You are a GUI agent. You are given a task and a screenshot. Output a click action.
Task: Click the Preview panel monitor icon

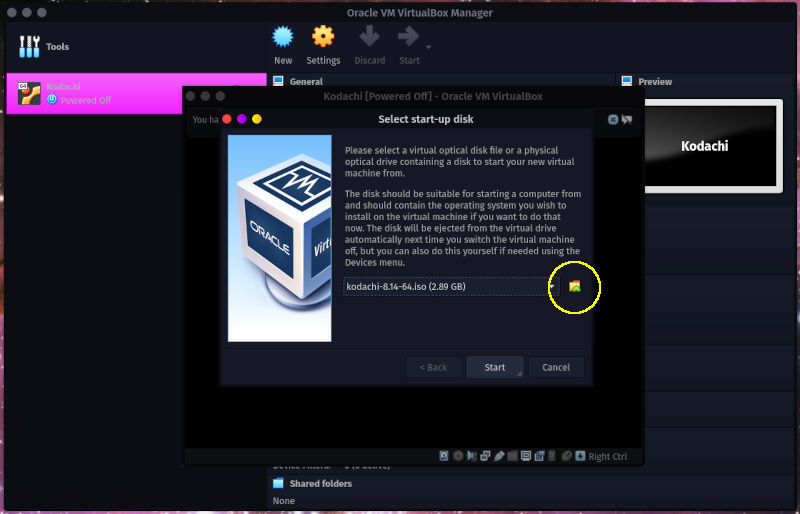[x=627, y=81]
